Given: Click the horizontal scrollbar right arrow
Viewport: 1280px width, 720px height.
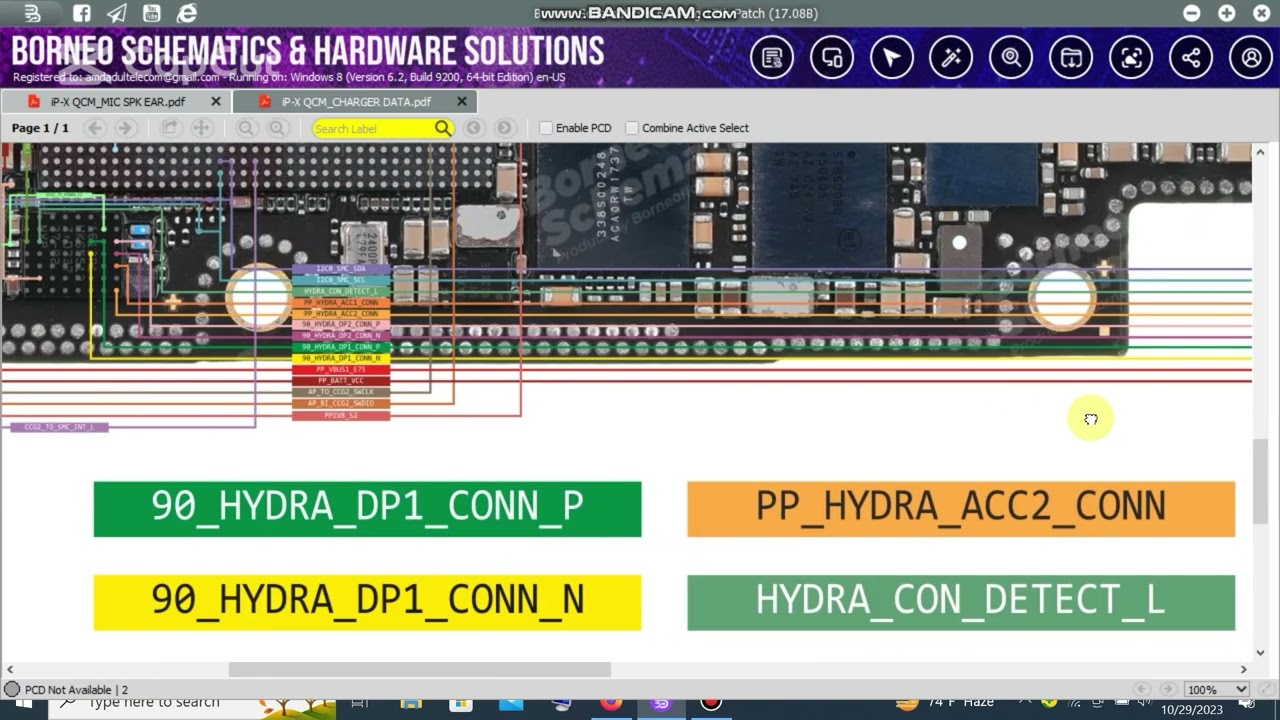Looking at the screenshot, I should tap(1243, 670).
